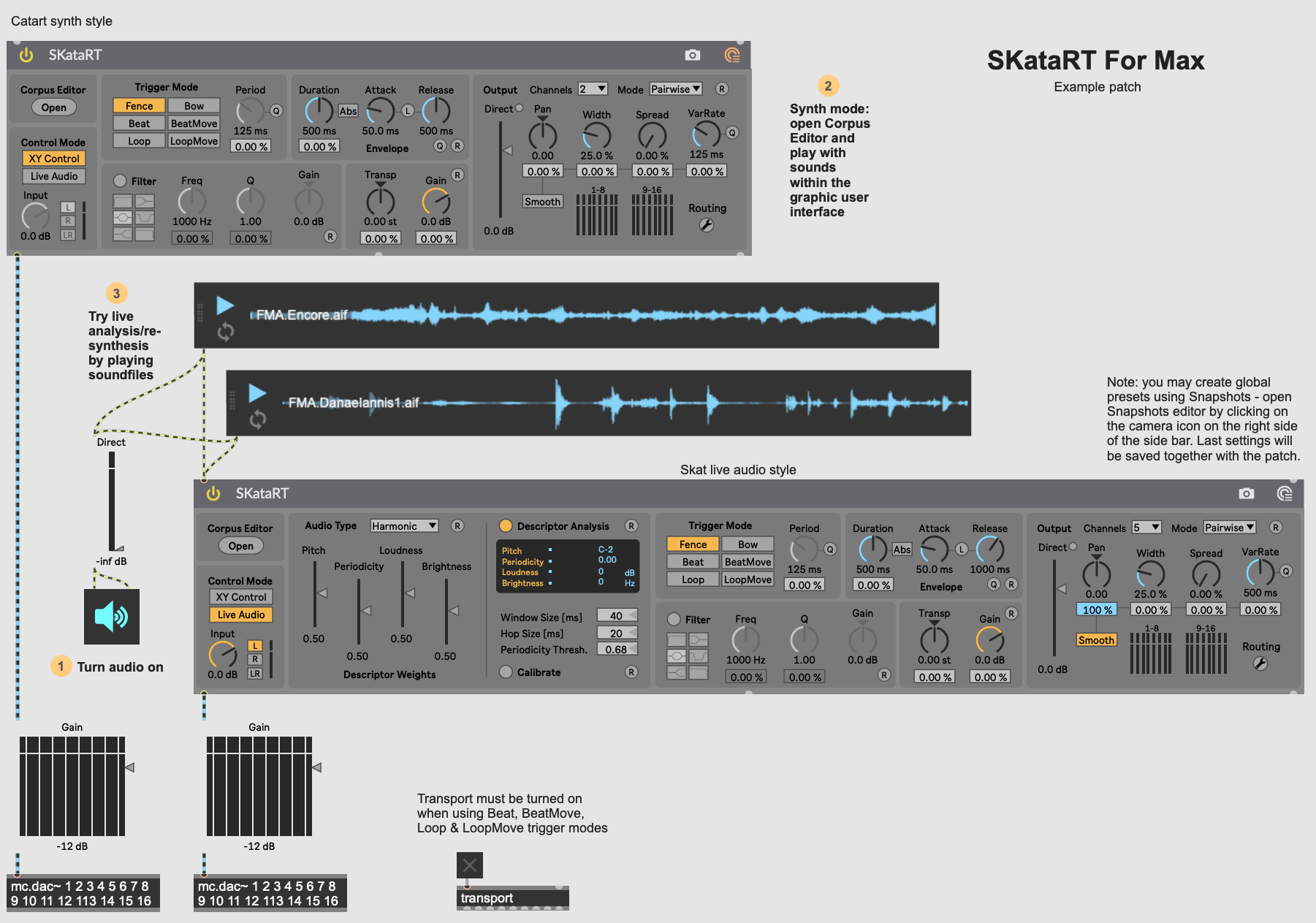Toggle Abs duration in top SKataRT
This screenshot has width=1316, height=923.
pos(348,111)
